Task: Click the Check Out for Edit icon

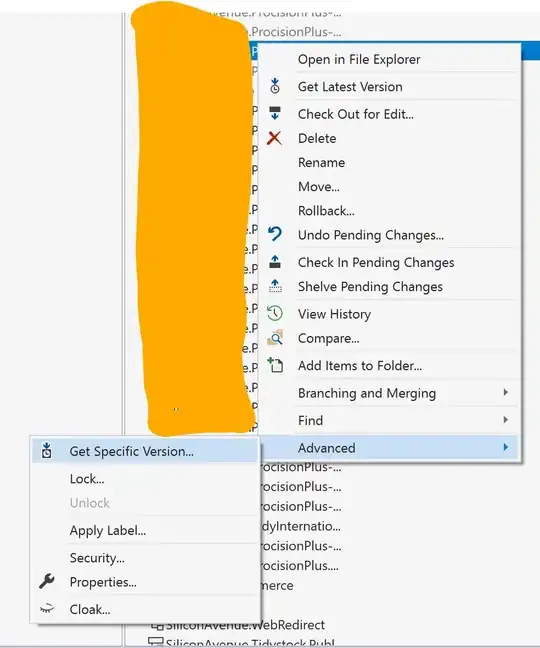Action: 275,113
